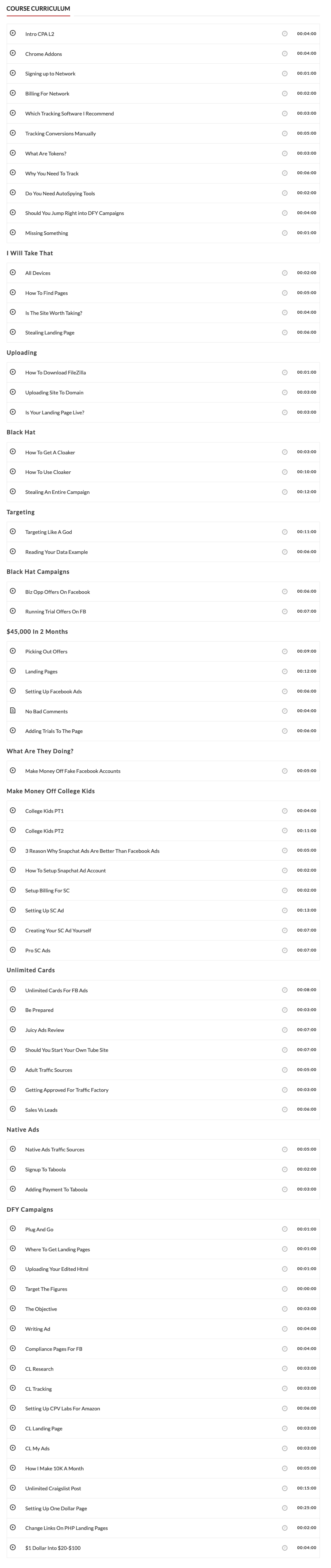The width and height of the screenshot is (331, 1568).
Task: Open Make Money Off Fake Facebook Accounts
Action: (72, 771)
